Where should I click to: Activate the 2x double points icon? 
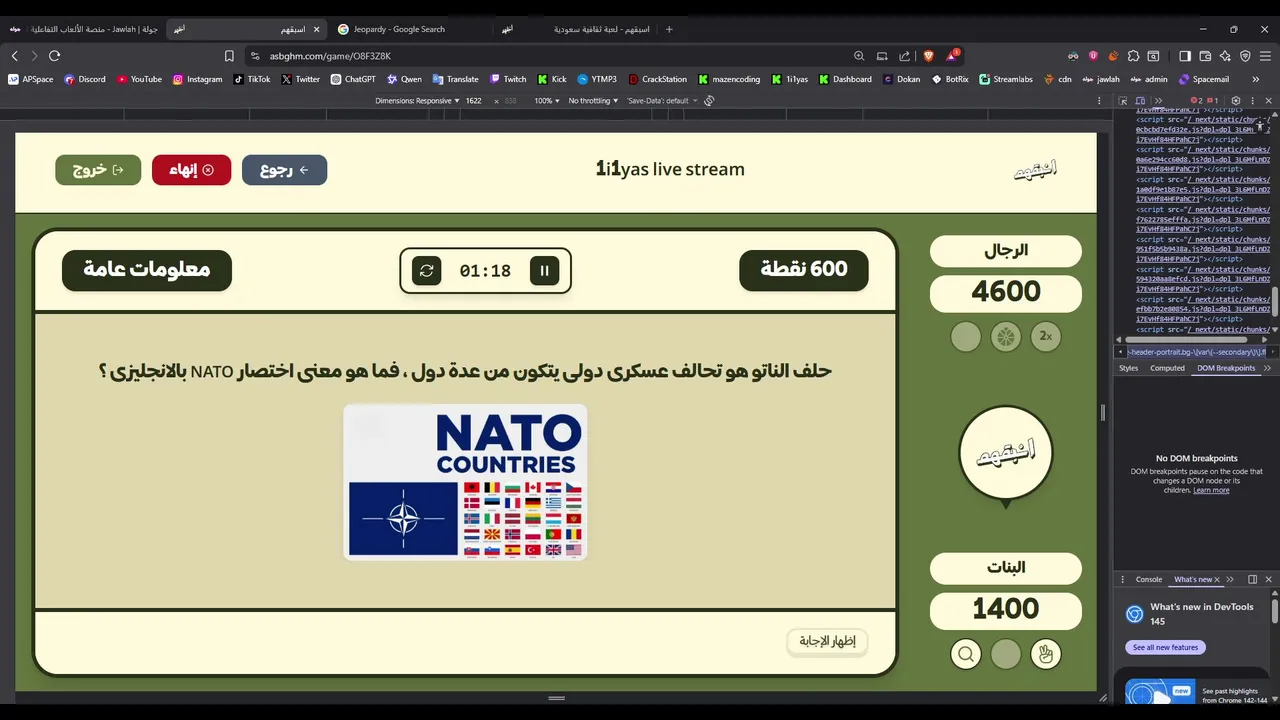[1046, 336]
